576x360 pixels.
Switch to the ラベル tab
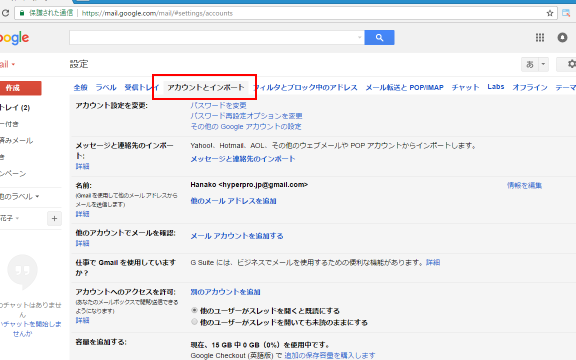click(x=106, y=87)
